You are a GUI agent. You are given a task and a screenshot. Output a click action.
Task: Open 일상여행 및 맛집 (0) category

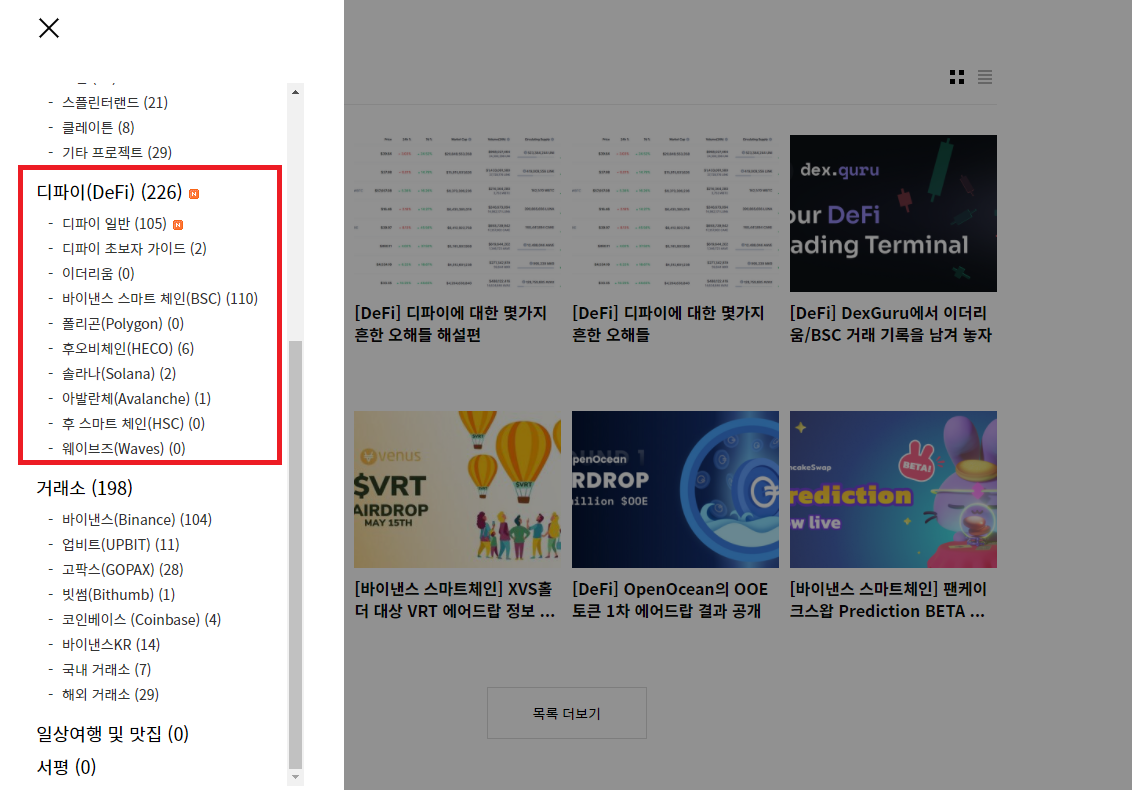coord(113,734)
